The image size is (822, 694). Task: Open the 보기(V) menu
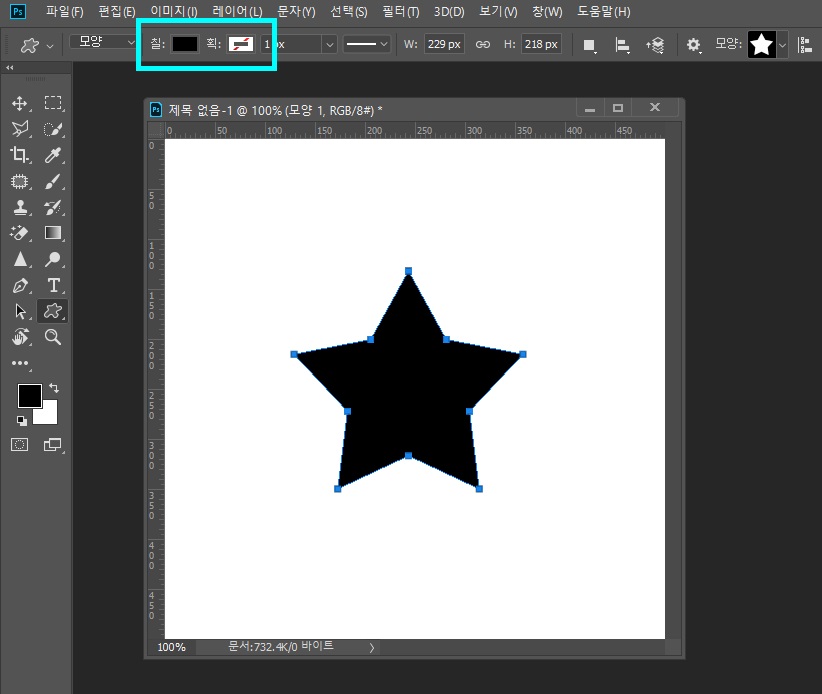point(498,12)
